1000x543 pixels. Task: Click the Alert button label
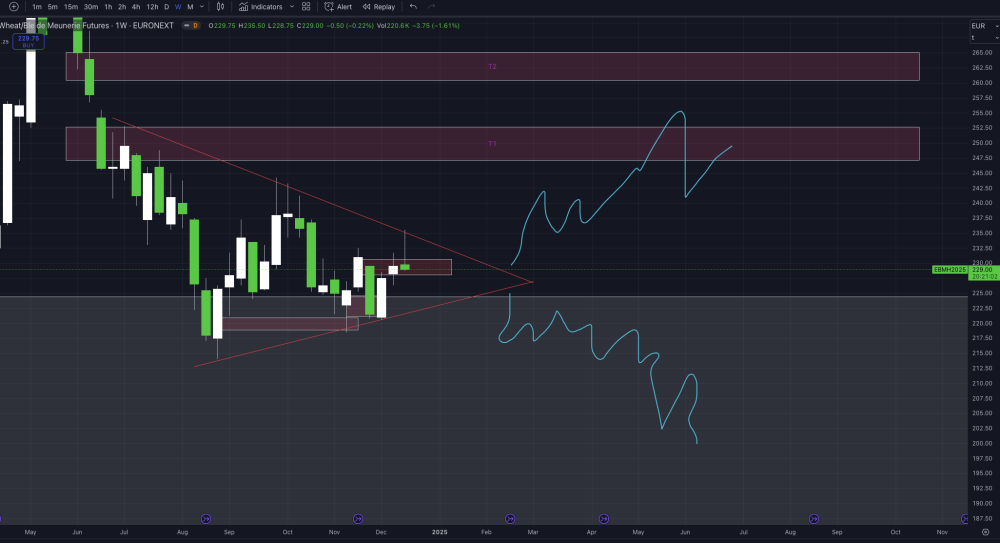tap(344, 7)
